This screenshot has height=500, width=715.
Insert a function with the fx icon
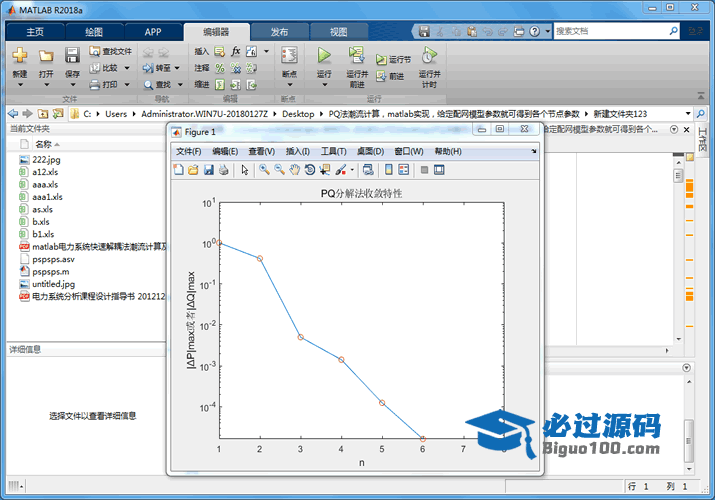pyautogui.click(x=235, y=51)
